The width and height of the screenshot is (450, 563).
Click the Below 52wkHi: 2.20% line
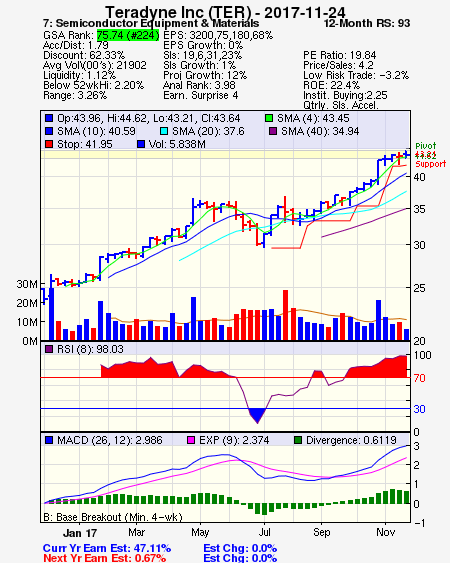click(93, 85)
